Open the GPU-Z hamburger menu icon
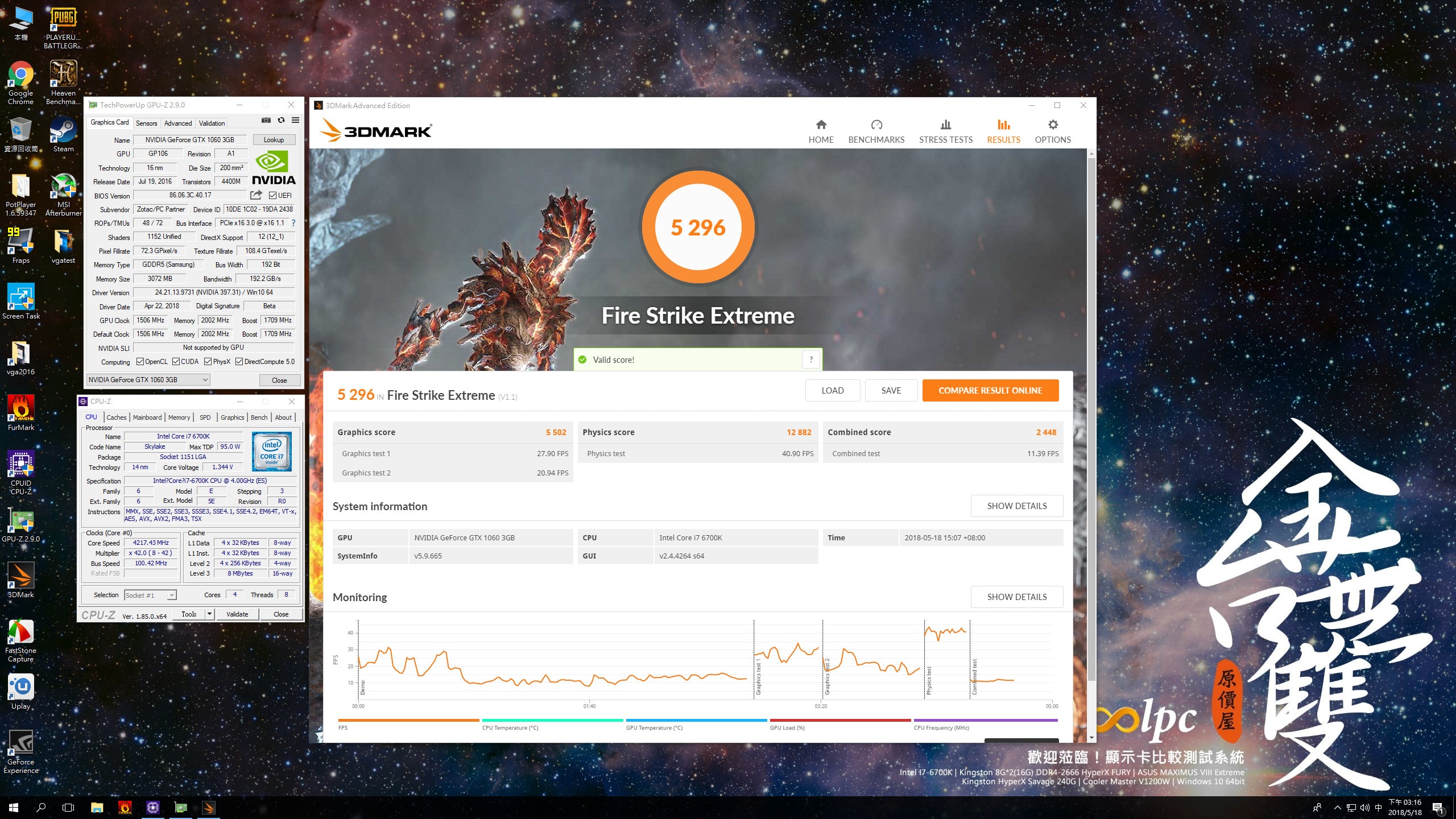The width and height of the screenshot is (1456, 819). [295, 121]
